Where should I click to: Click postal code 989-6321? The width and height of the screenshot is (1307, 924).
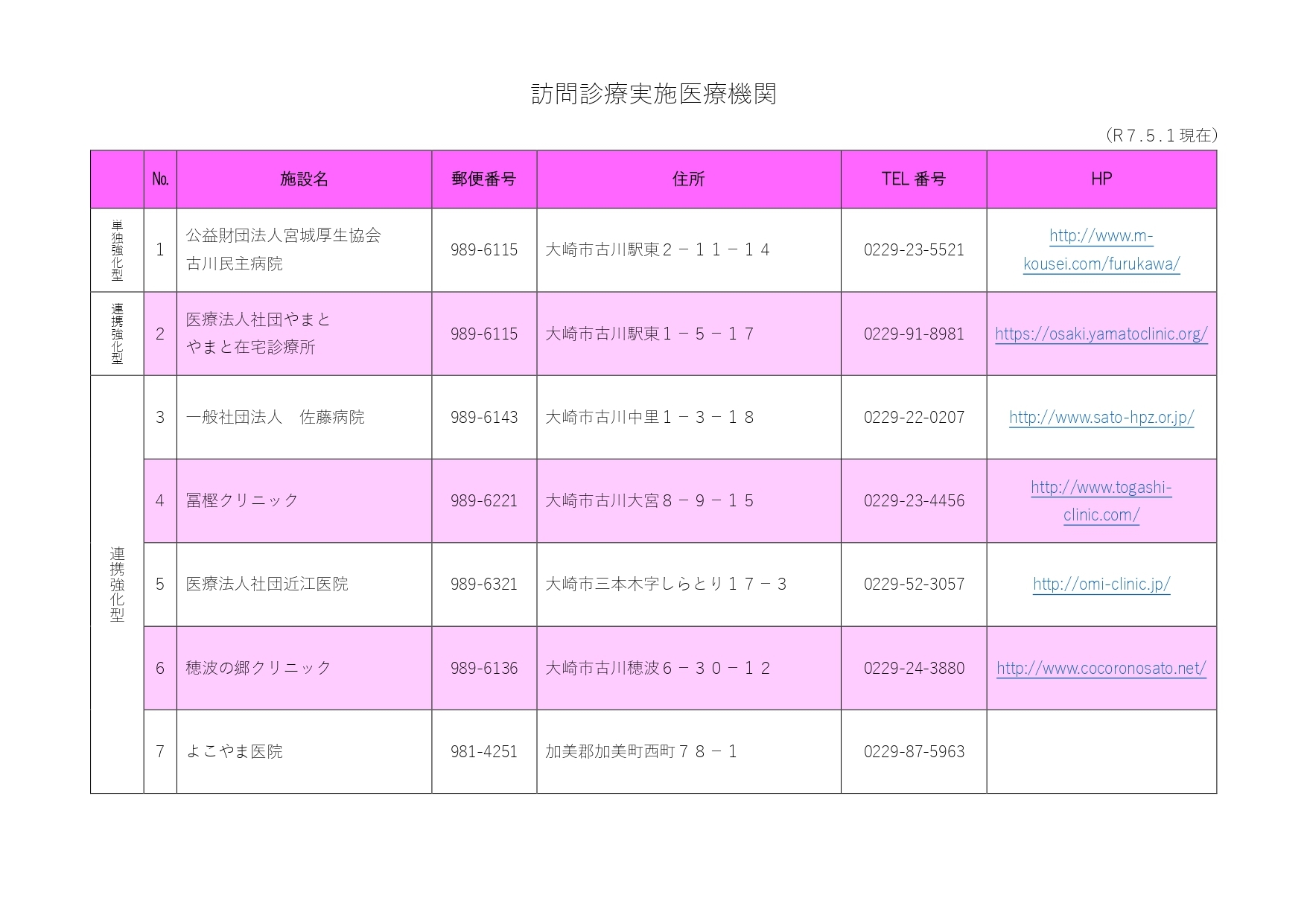(484, 584)
